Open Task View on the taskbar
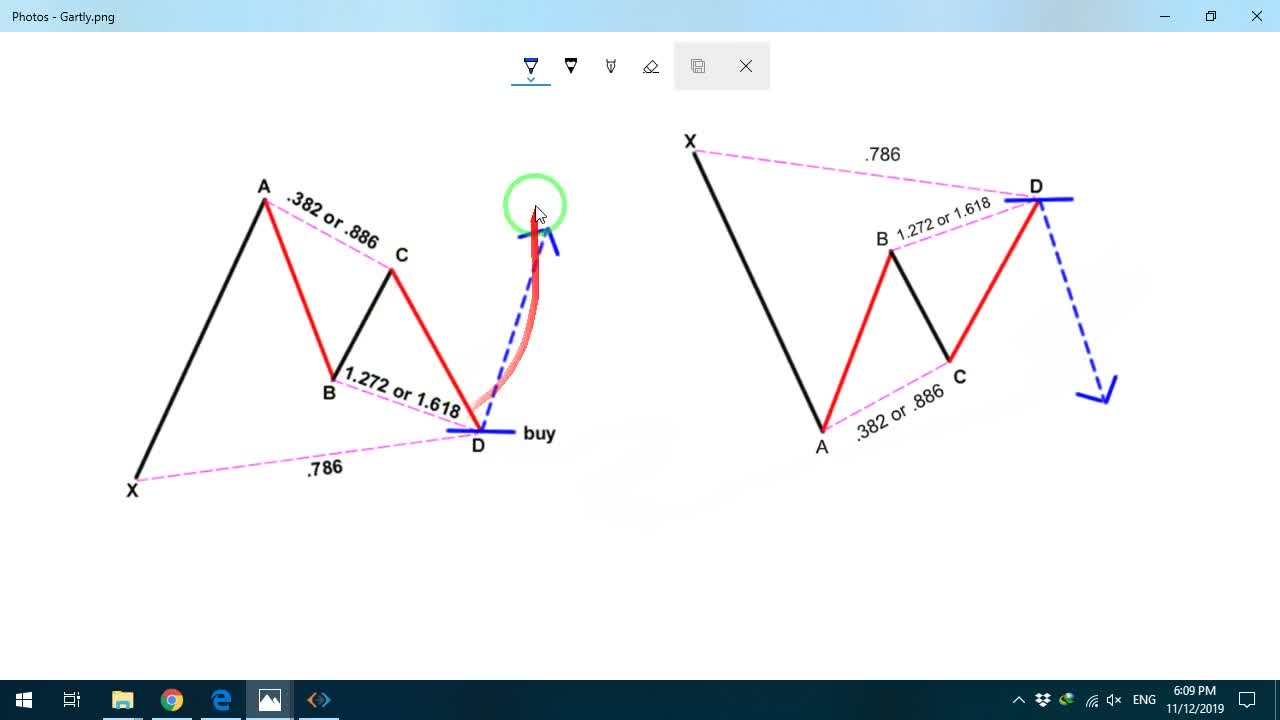 click(72, 700)
